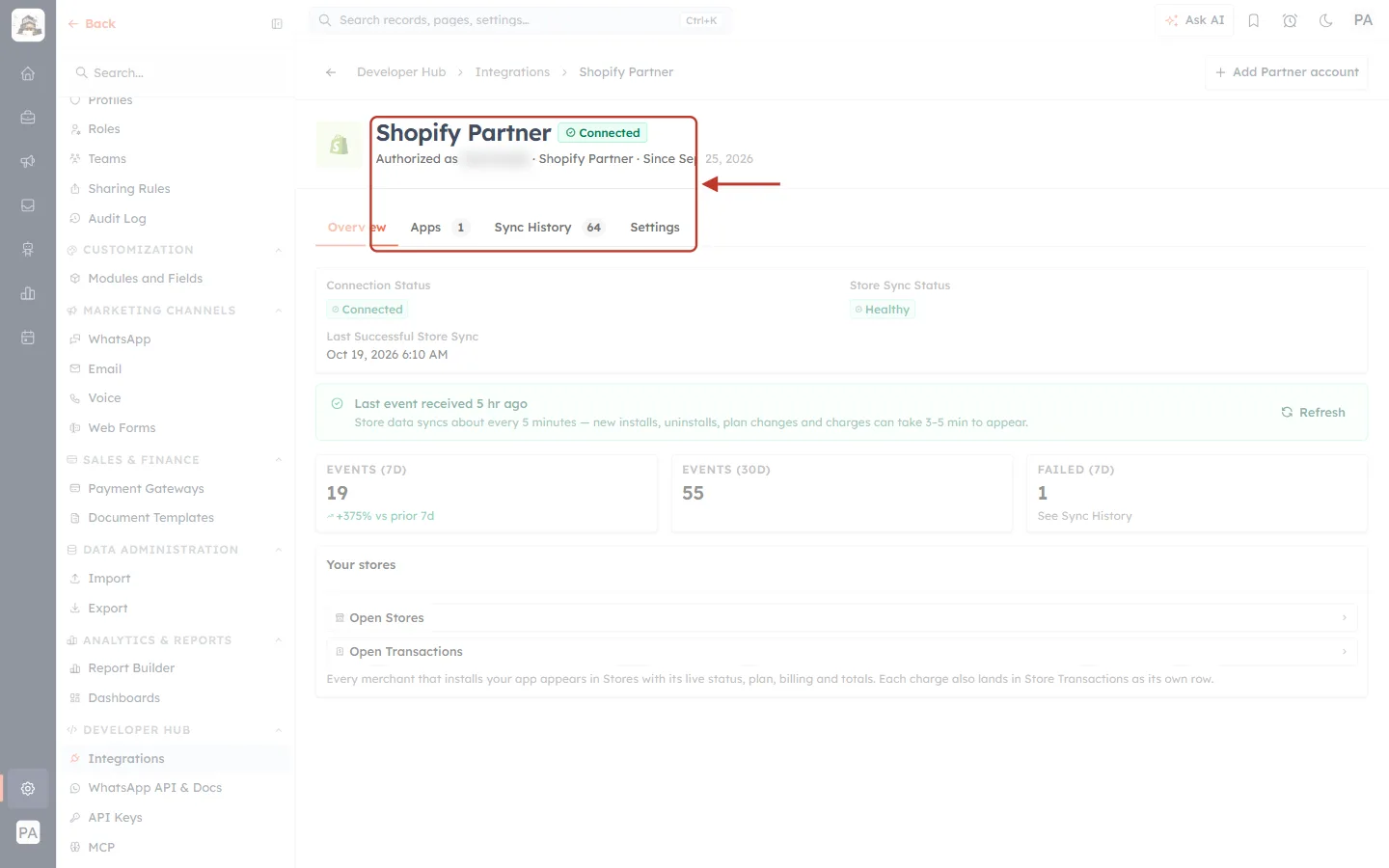
Task: Click the Refresh button
Action: click(1313, 412)
